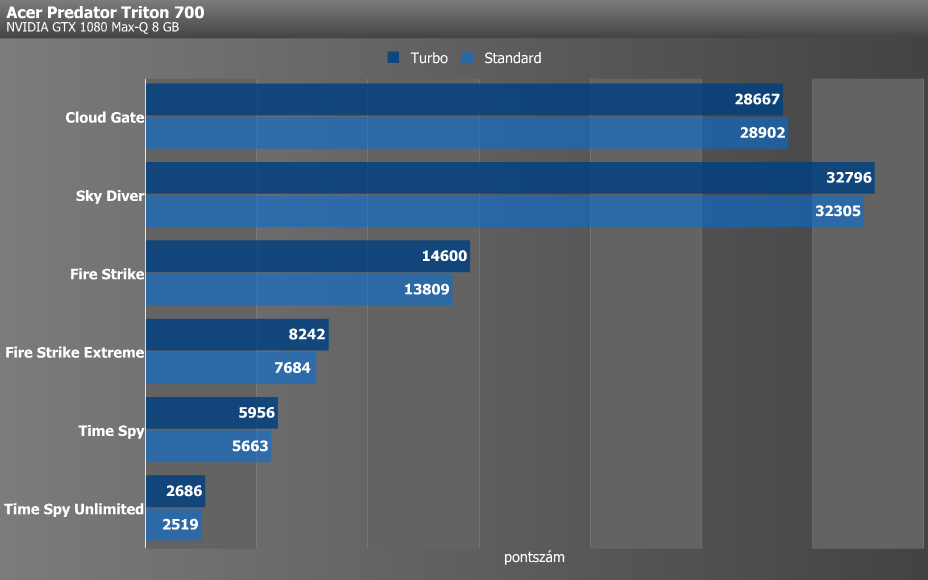Click the Sky Diver axis label
Image resolution: width=928 pixels, height=580 pixels.
110,196
